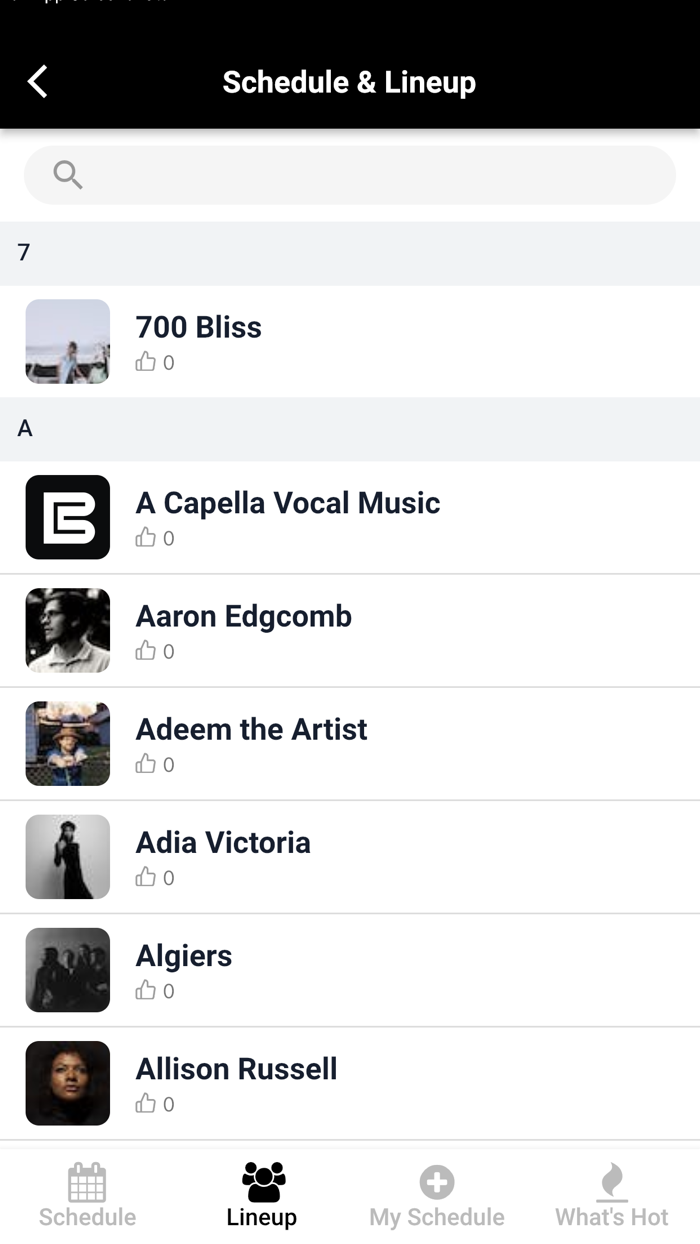Toggle thumbs-up for Aaron Edgcomb
The height and width of the screenshot is (1244, 700).
[146, 651]
